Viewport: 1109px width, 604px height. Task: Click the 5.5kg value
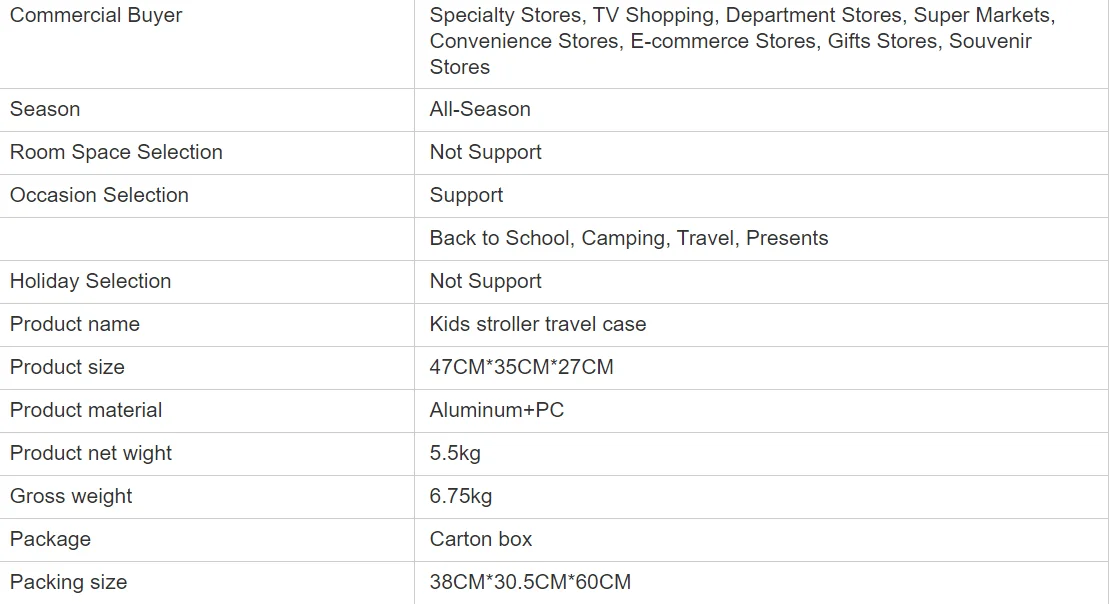coord(455,453)
